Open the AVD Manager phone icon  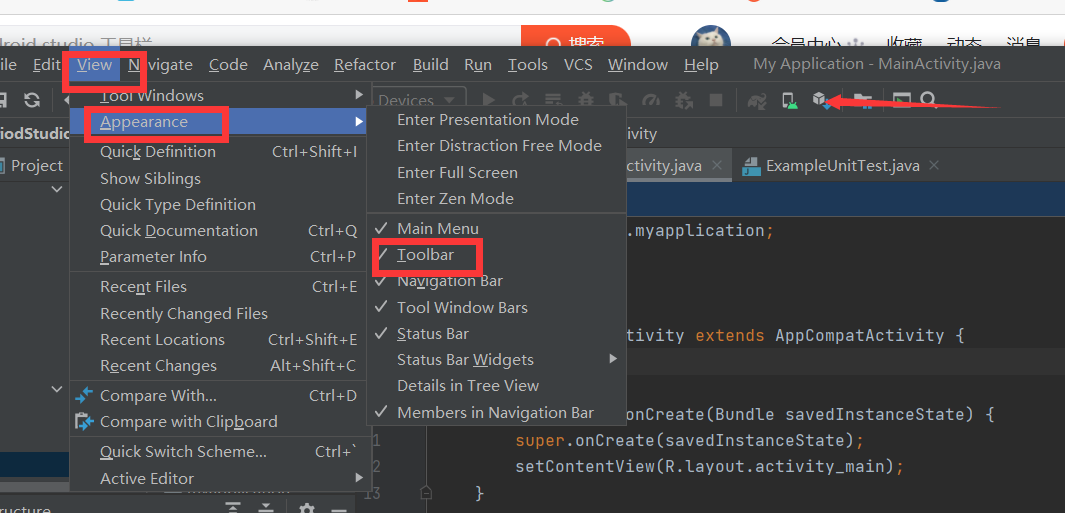789,101
